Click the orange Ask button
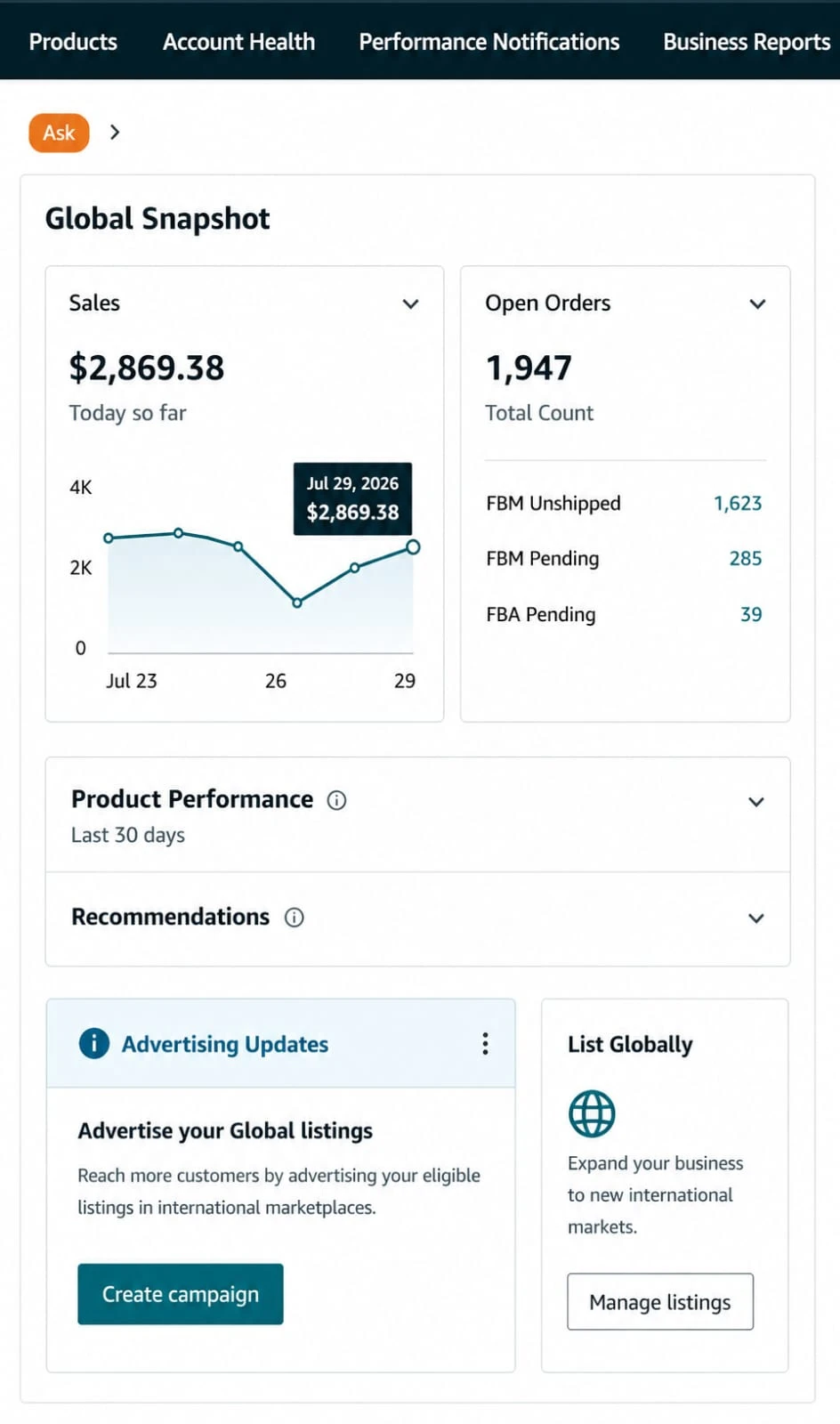 coord(59,133)
